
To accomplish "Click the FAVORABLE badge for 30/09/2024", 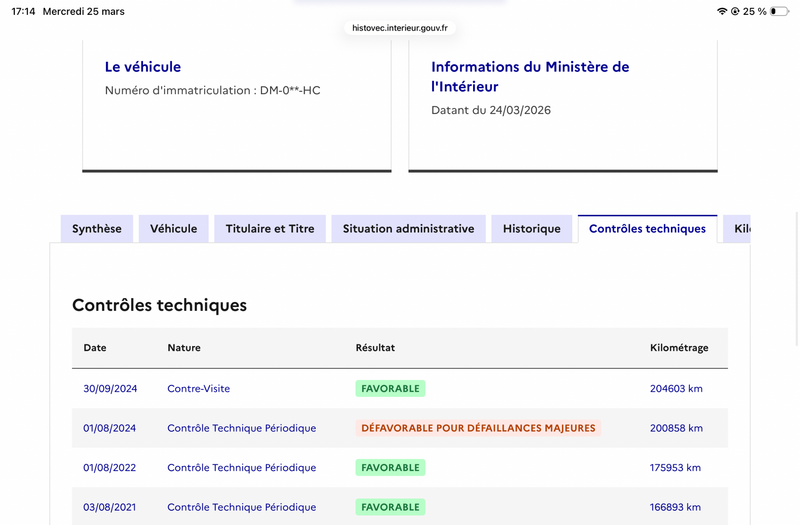I will [x=390, y=389].
